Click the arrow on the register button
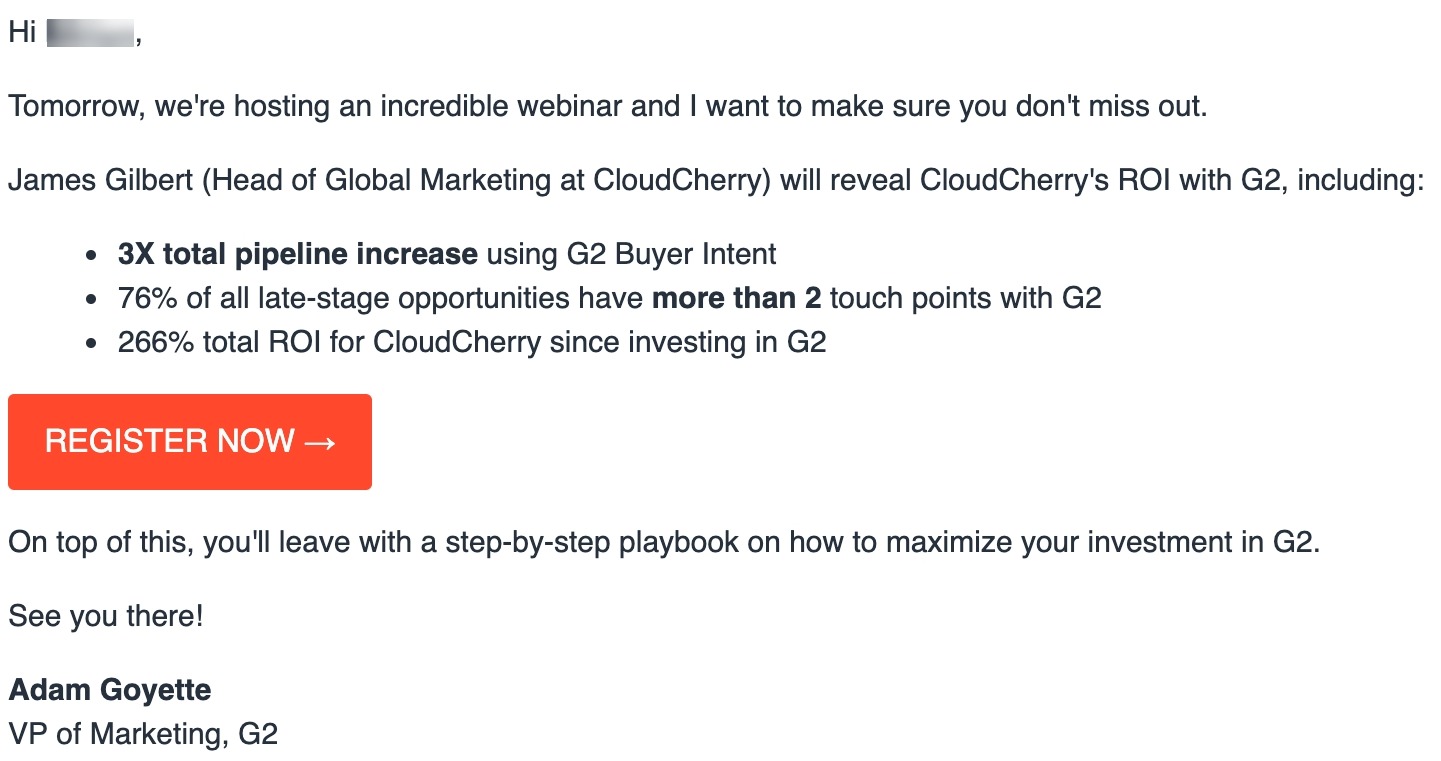 (319, 442)
